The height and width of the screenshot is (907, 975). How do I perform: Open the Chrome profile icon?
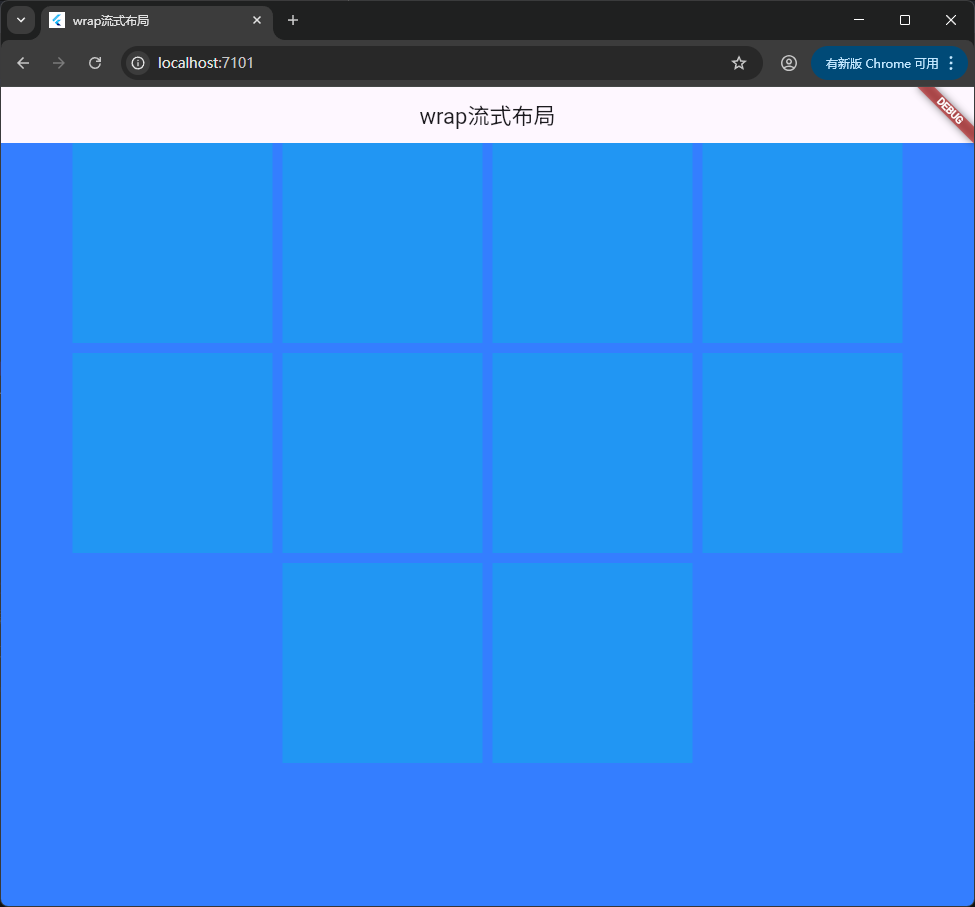(789, 63)
